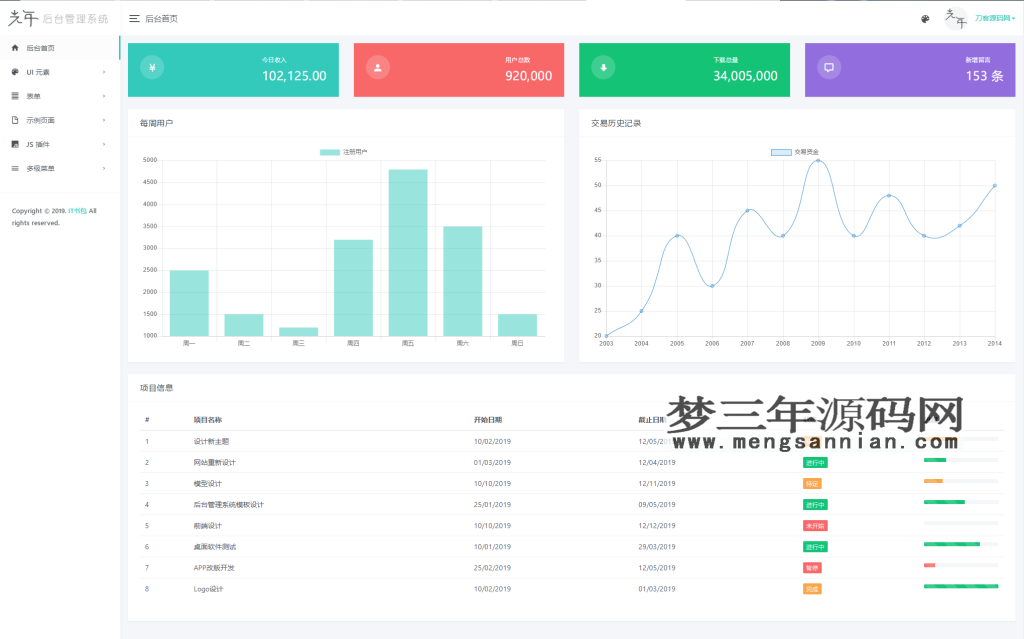Click the hamburger menu icon in top bar
This screenshot has height=639, width=1024.
(x=133, y=17)
